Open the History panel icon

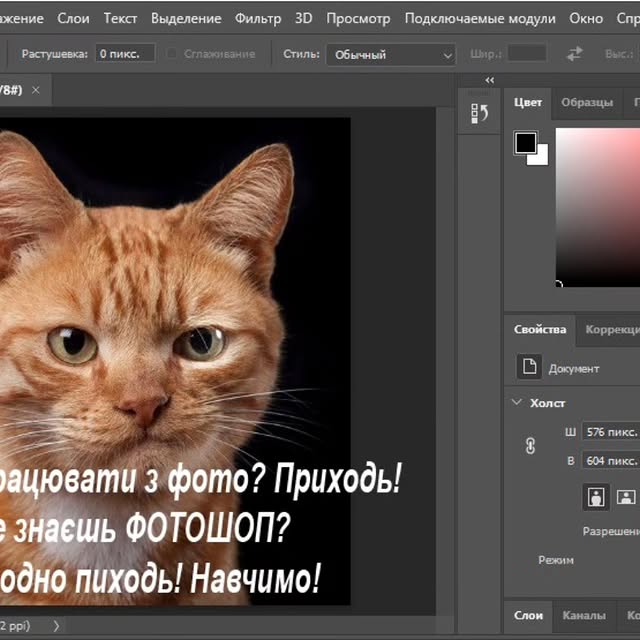[x=480, y=113]
